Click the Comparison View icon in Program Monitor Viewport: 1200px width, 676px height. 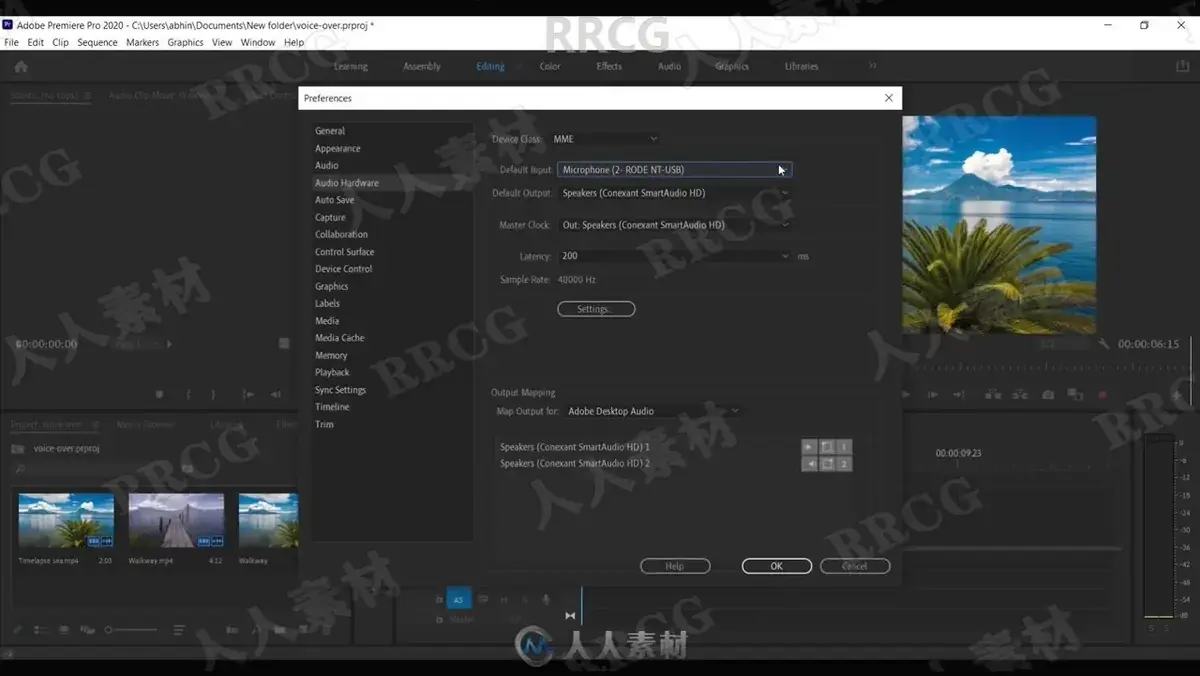click(1075, 395)
